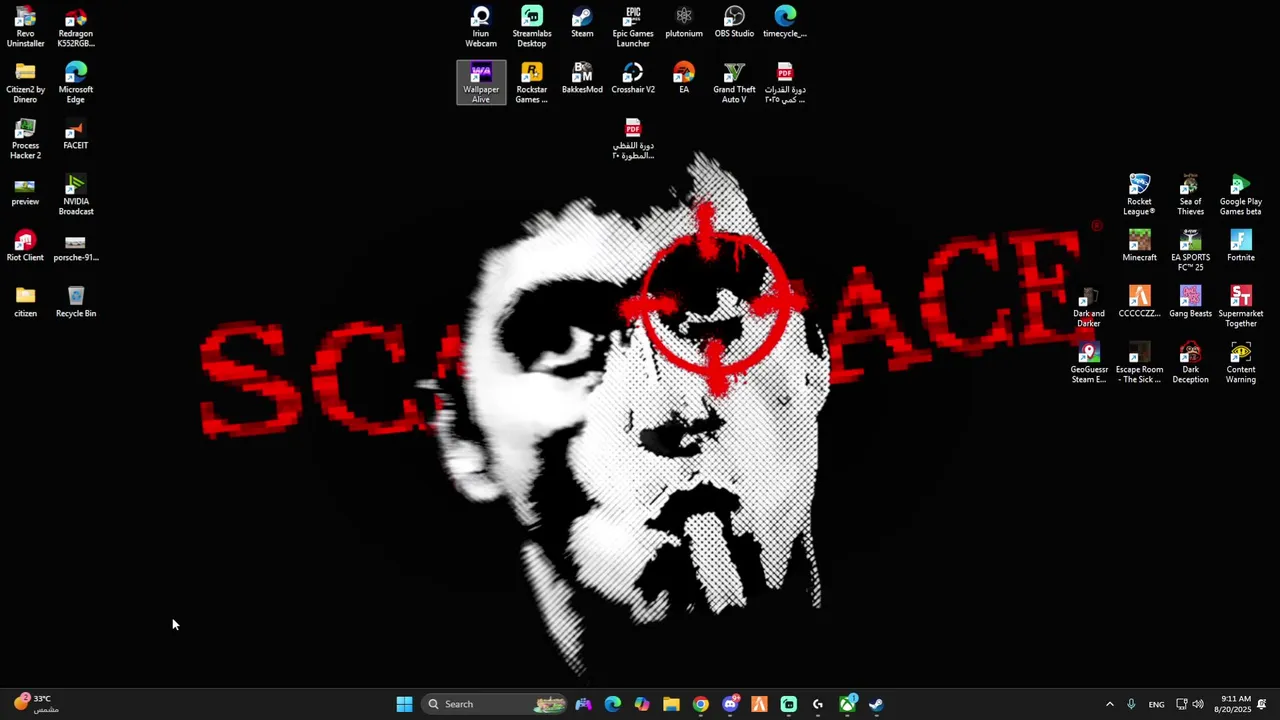Select the Content Warning shortcut
The width and height of the screenshot is (1280, 720).
click(x=1241, y=363)
